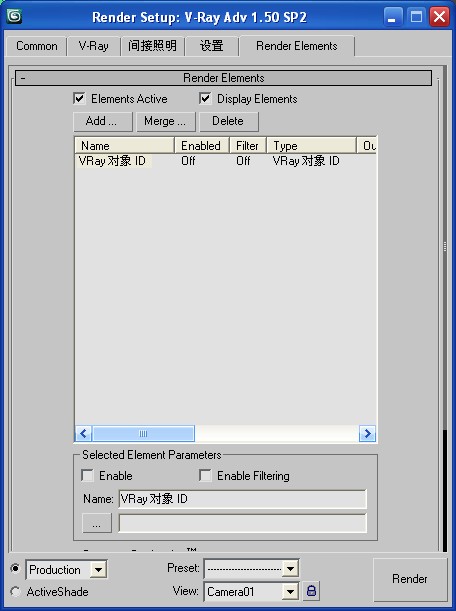Select the ActiveShade radio button

coord(15,592)
